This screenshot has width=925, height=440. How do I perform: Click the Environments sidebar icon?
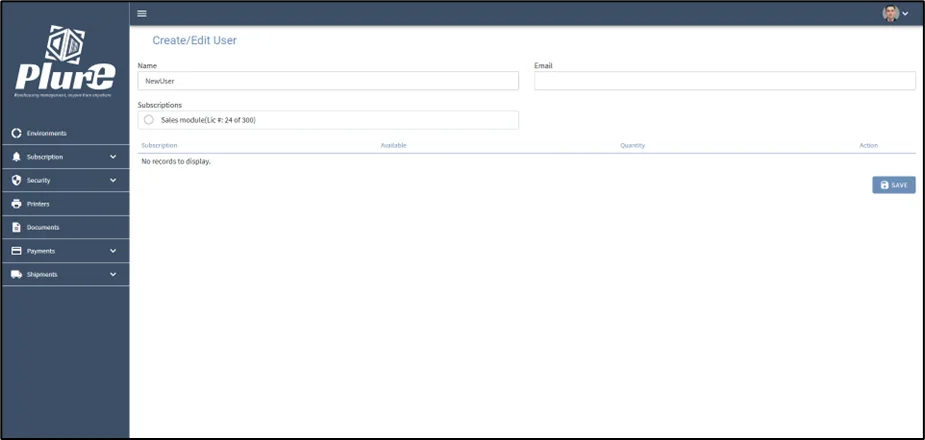17,133
